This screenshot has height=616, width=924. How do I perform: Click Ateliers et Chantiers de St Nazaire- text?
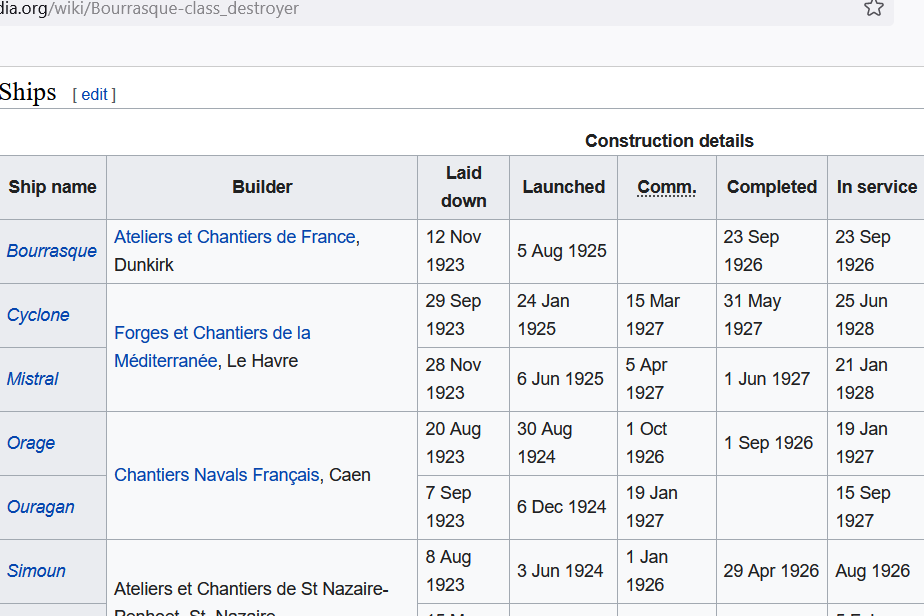[252, 589]
